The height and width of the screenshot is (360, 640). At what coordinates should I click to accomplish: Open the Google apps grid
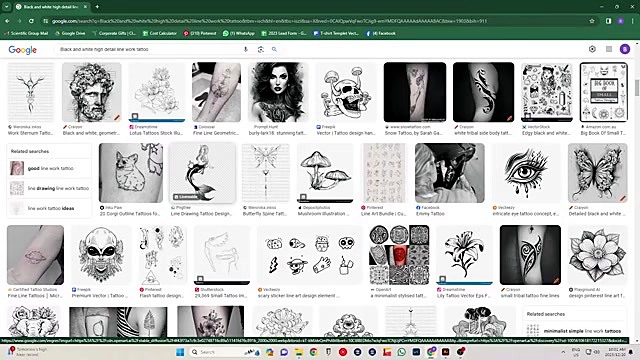609,49
